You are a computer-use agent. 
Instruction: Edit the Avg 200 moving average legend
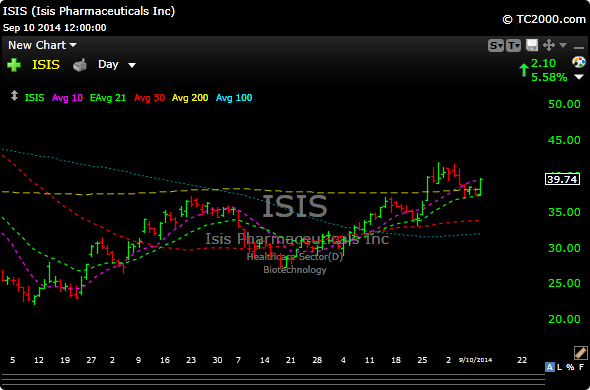tap(190, 98)
